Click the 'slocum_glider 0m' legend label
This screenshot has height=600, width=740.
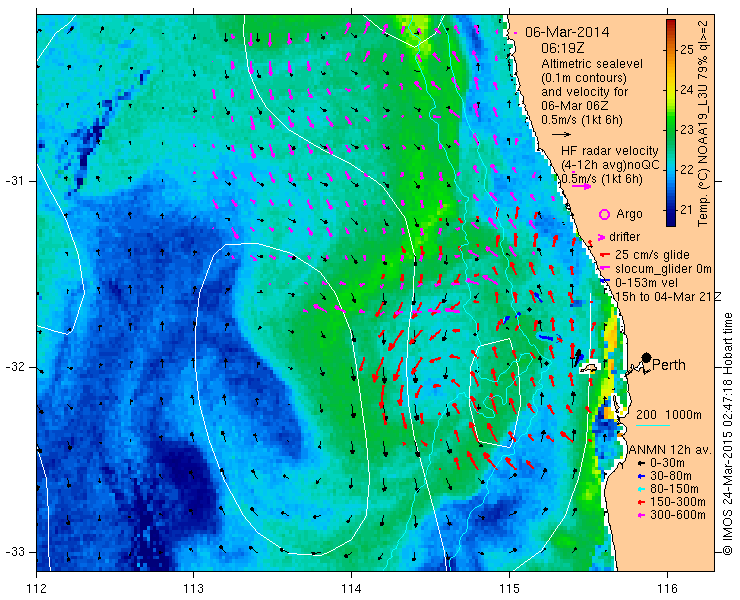[x=663, y=269]
